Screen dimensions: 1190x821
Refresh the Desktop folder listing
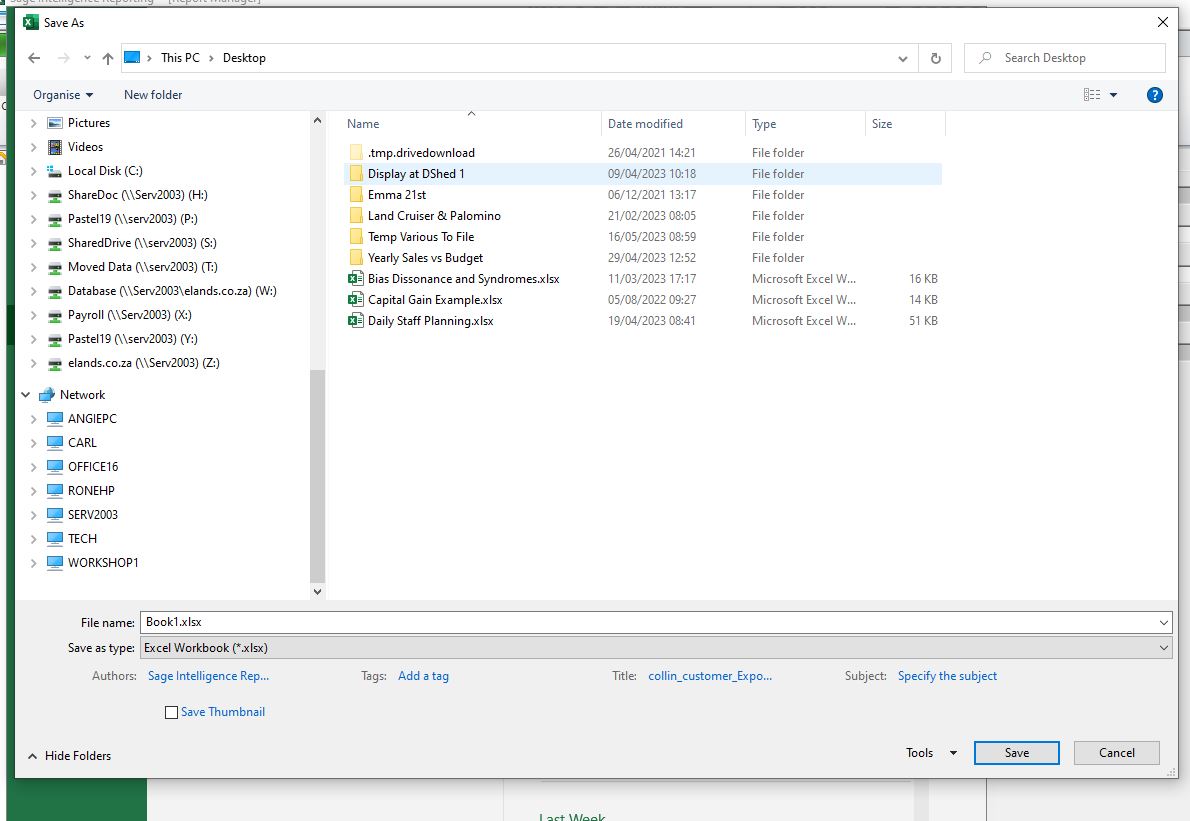point(935,58)
